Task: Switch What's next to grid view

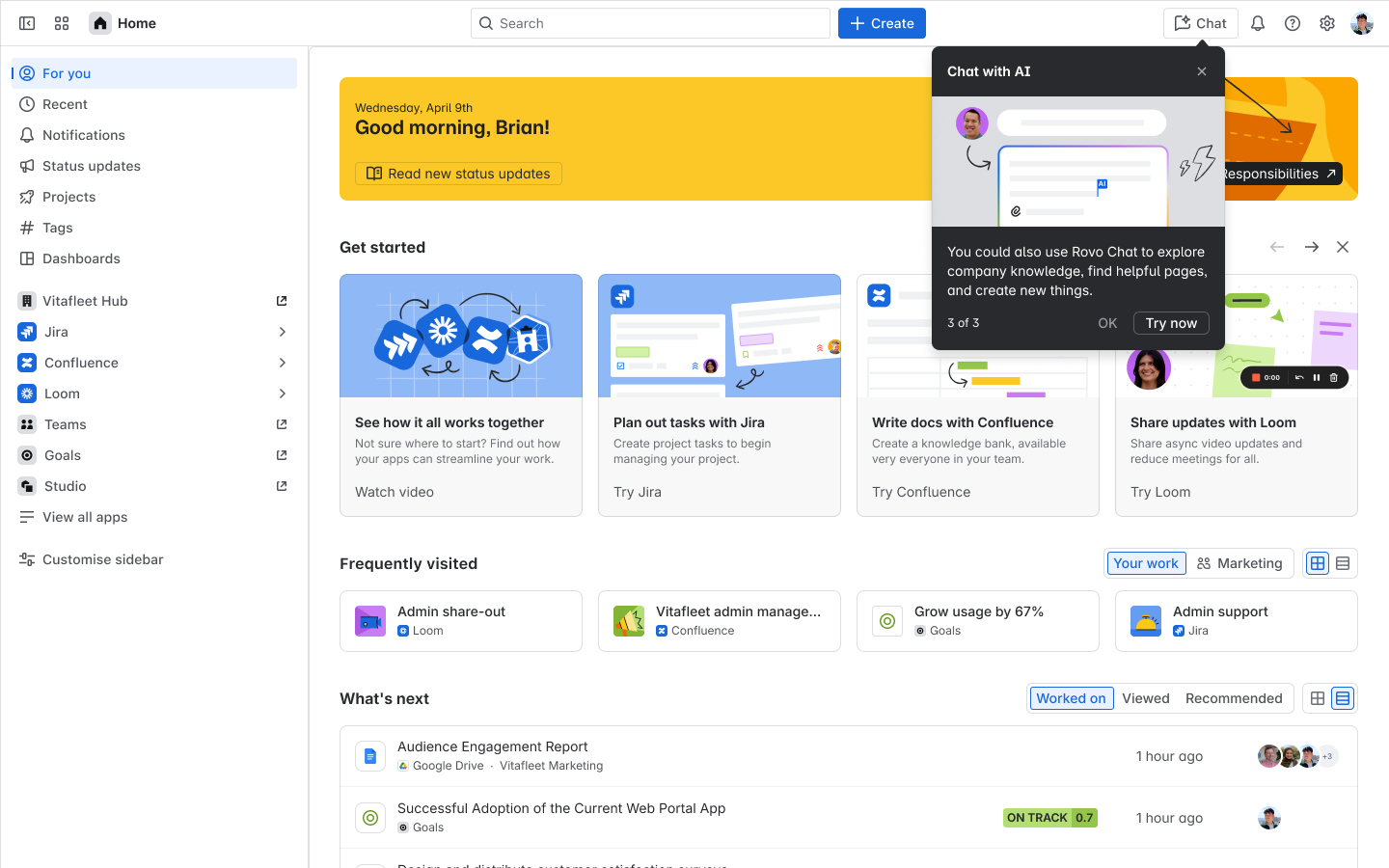Action: (1318, 698)
